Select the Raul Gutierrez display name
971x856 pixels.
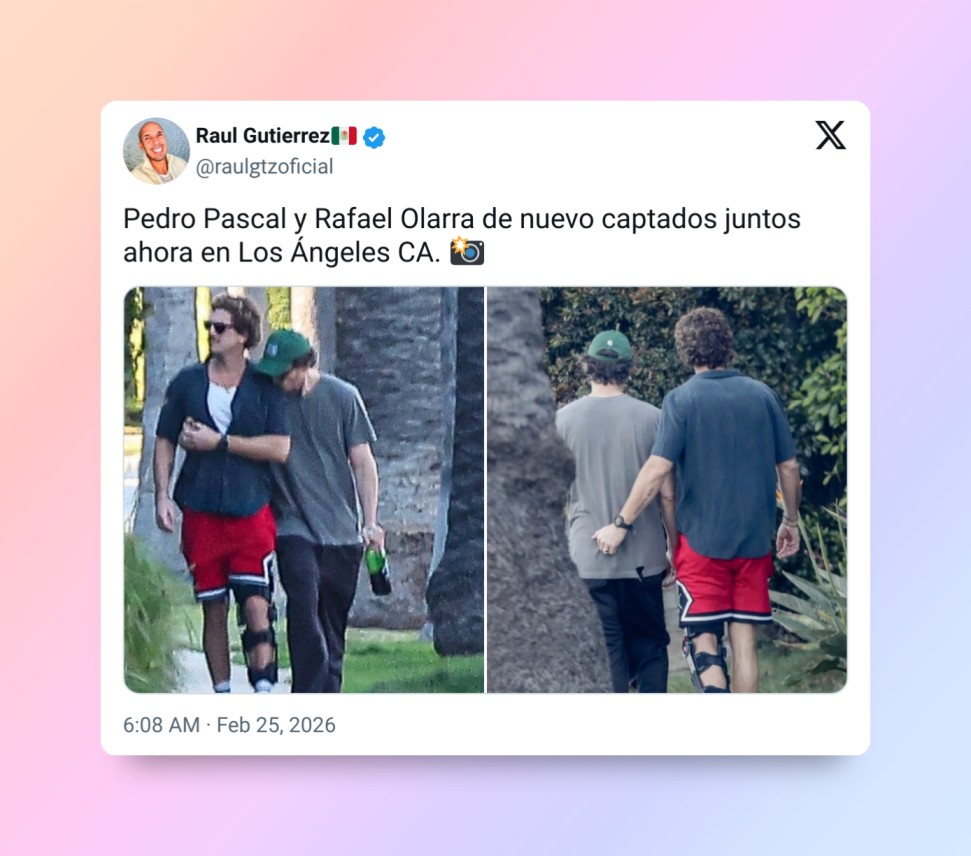pyautogui.click(x=263, y=136)
